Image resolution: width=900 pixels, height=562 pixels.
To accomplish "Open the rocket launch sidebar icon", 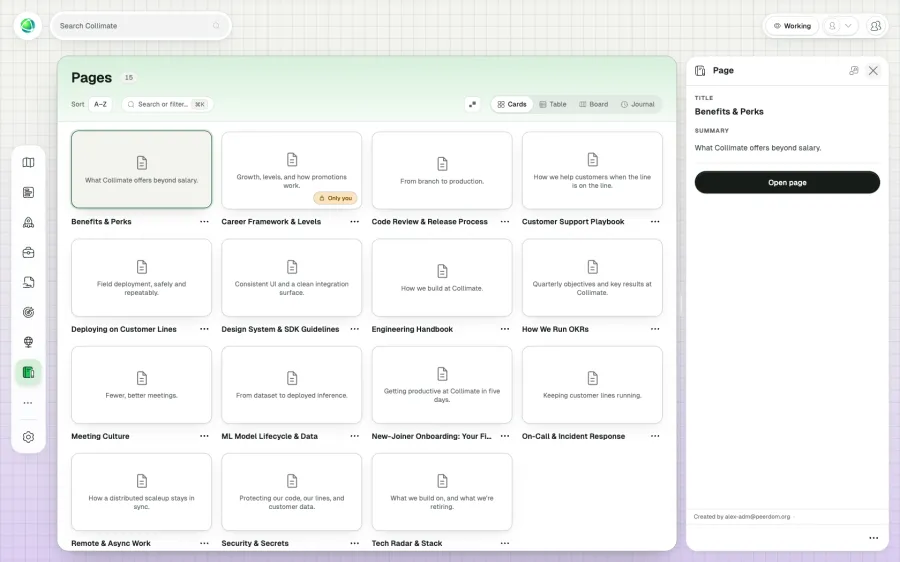I will point(28,222).
